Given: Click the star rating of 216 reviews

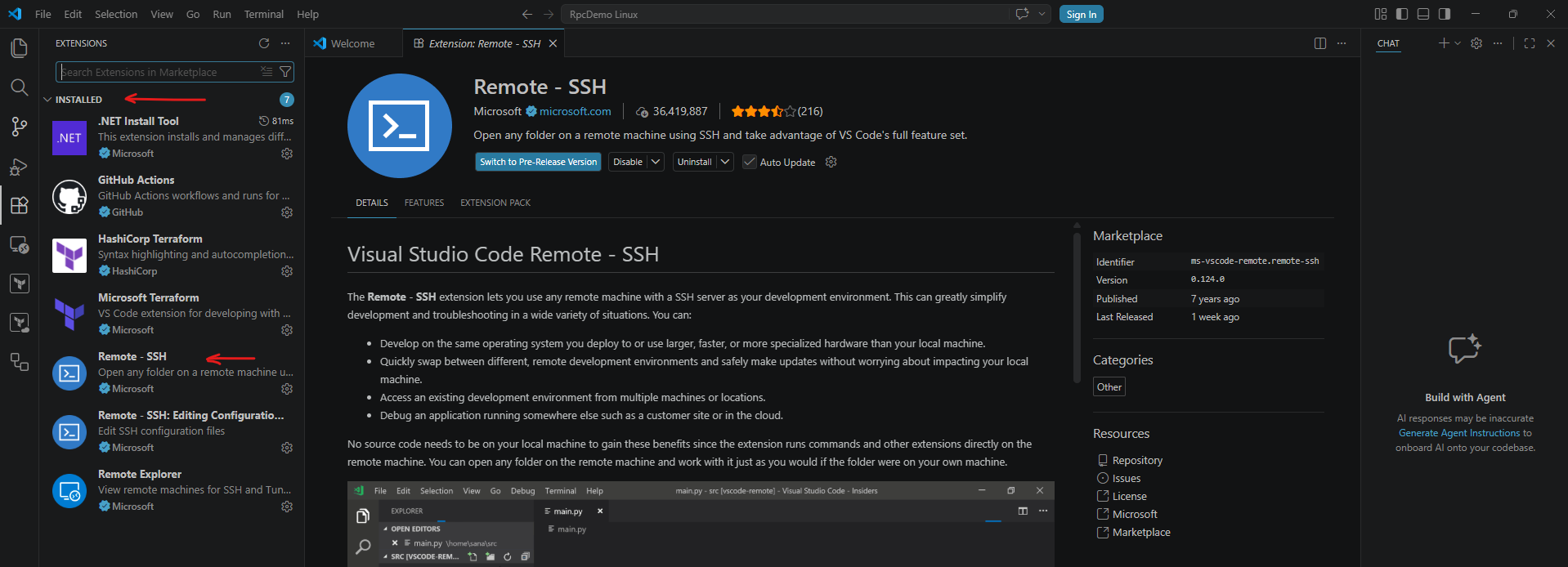Looking at the screenshot, I should (x=777, y=111).
